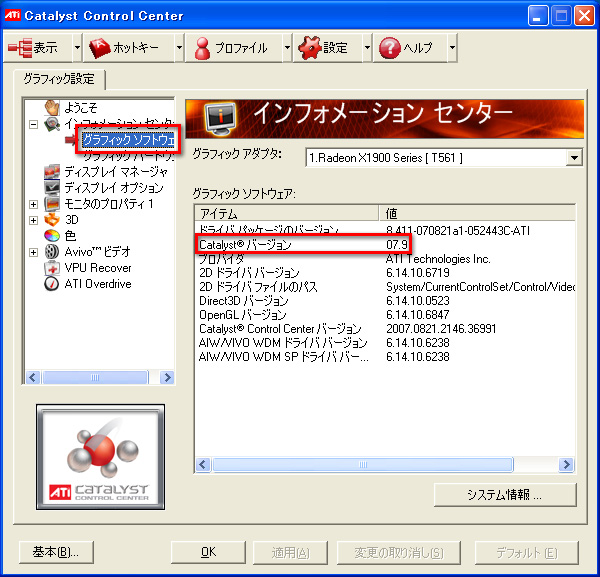Open the 表示 dropdown arrow

78,48
